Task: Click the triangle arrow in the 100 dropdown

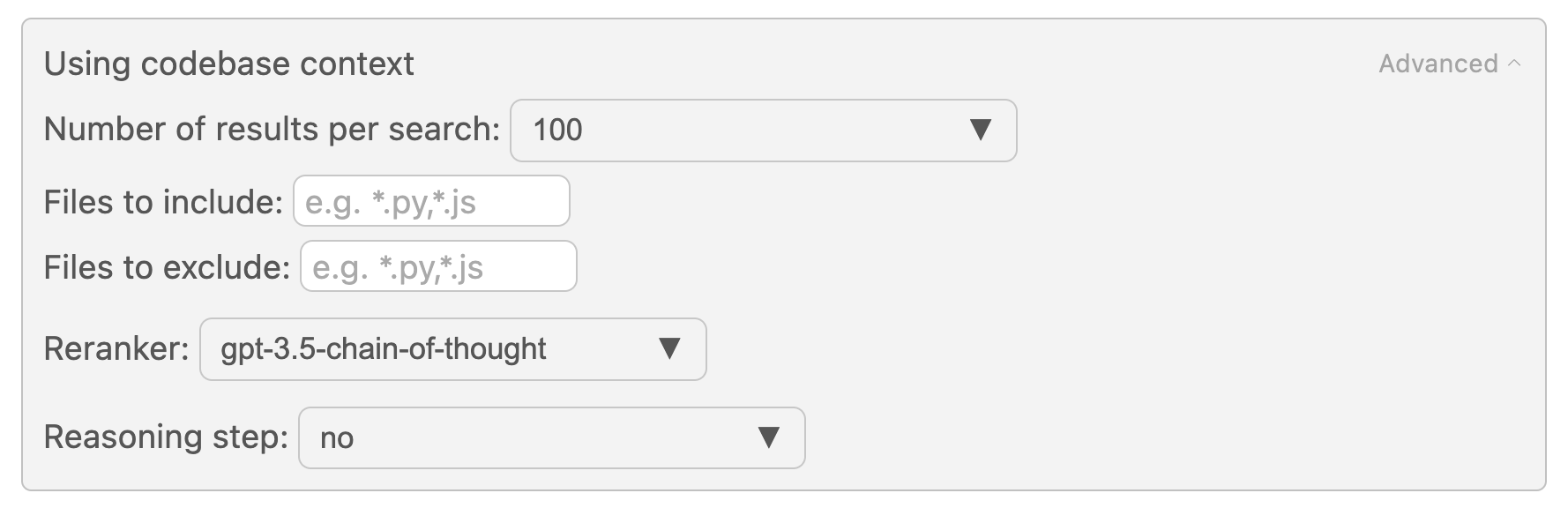Action: pos(980,131)
